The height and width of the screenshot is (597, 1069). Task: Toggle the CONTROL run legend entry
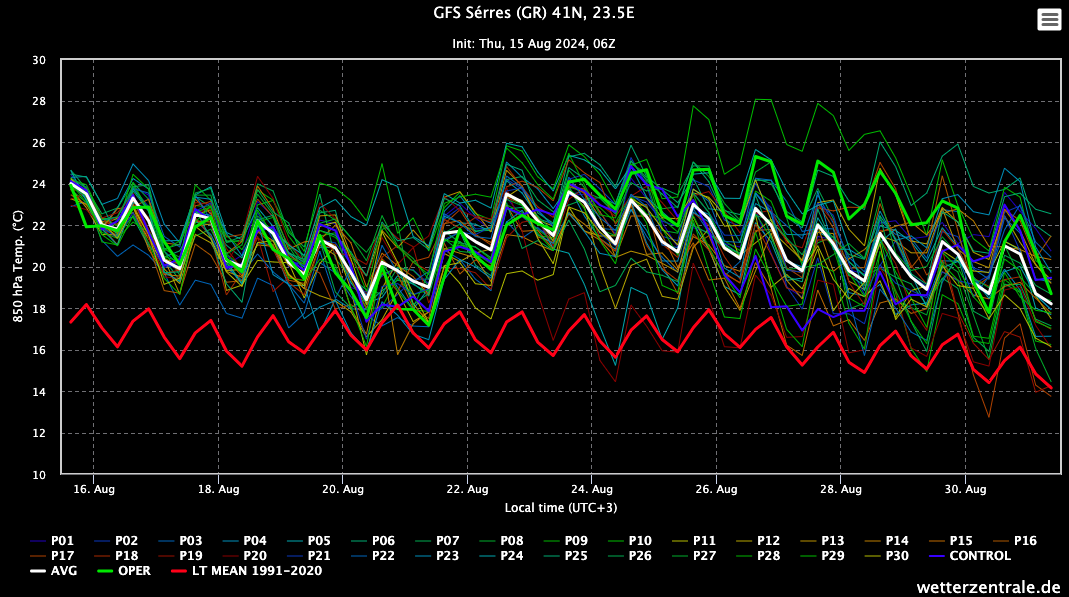coord(969,555)
